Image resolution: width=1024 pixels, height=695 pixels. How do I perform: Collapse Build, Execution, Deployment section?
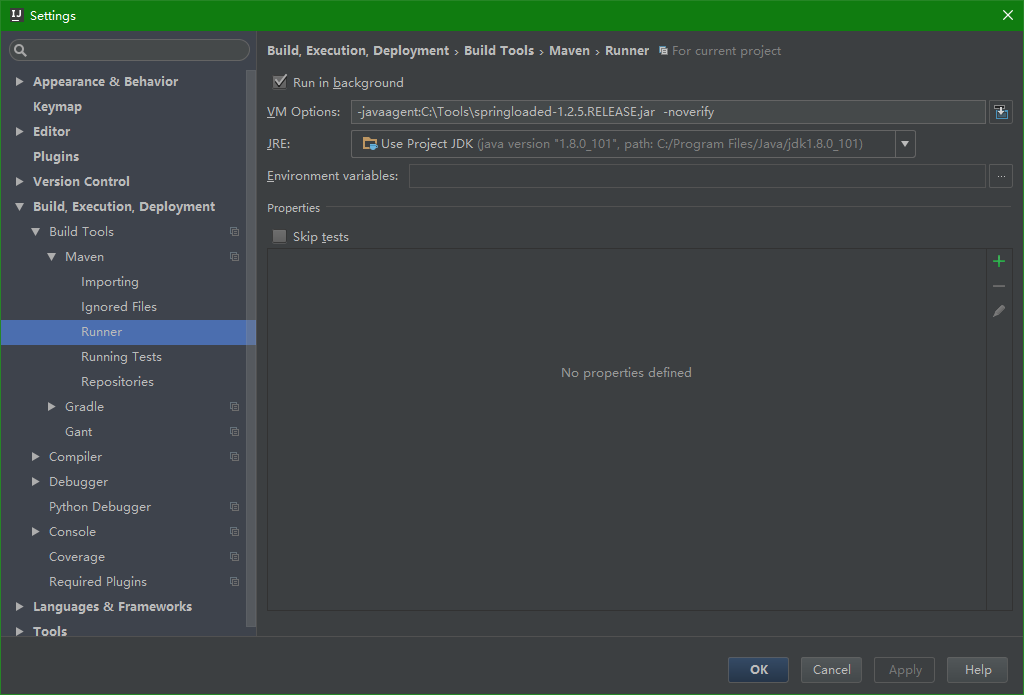click(x=20, y=206)
